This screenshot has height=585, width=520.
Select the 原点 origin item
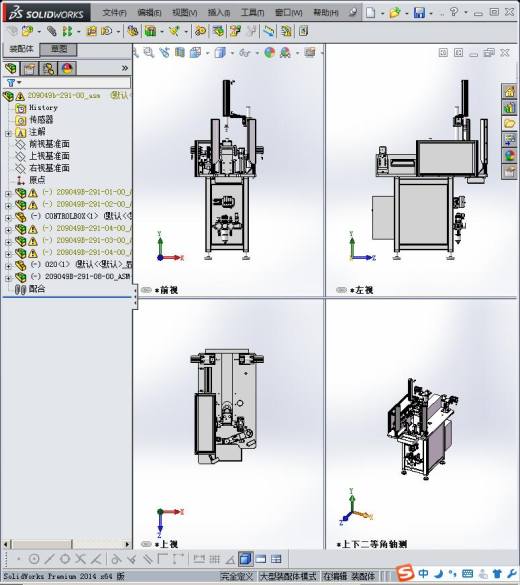point(37,179)
